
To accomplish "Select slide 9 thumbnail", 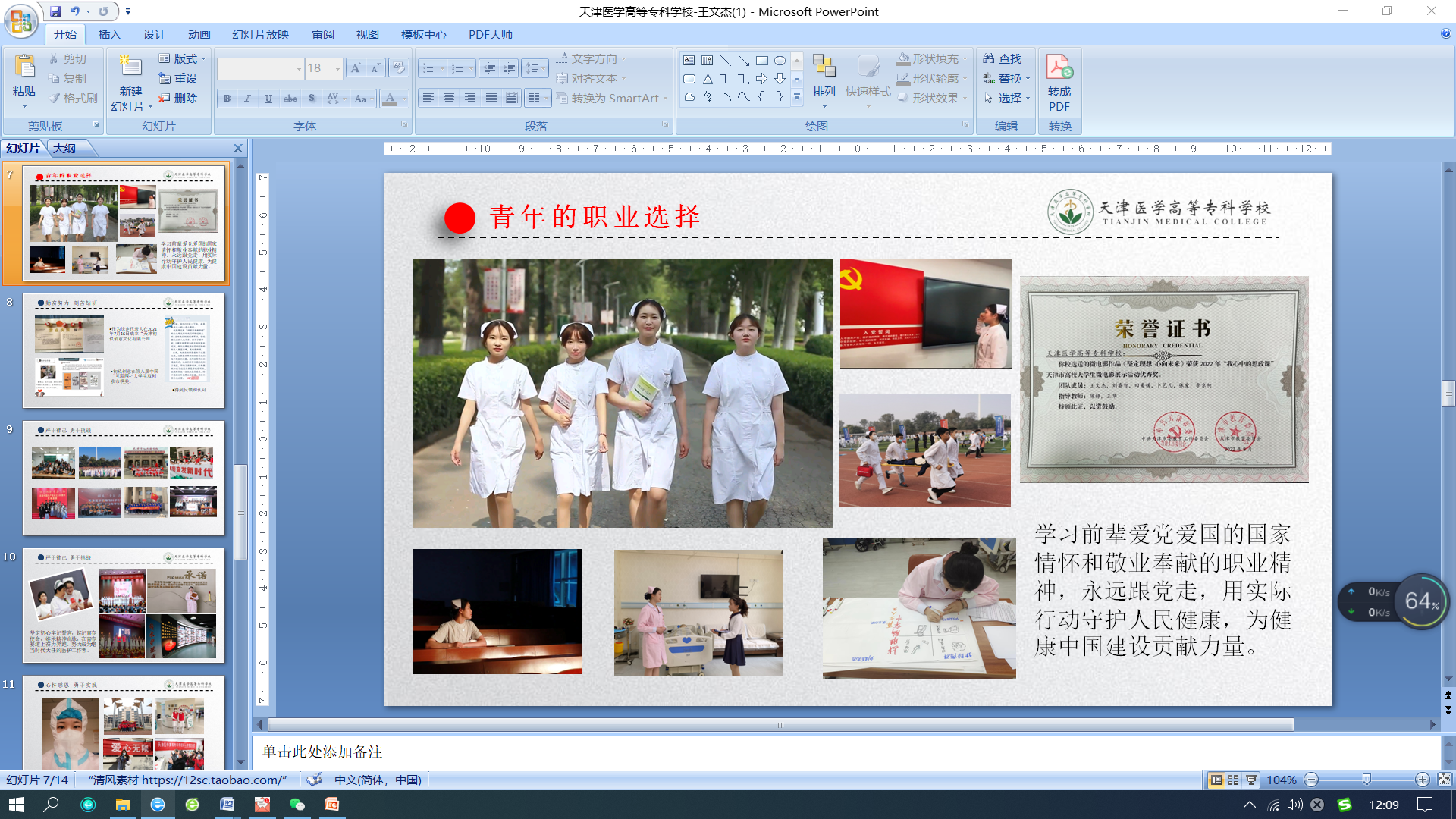I will click(124, 478).
